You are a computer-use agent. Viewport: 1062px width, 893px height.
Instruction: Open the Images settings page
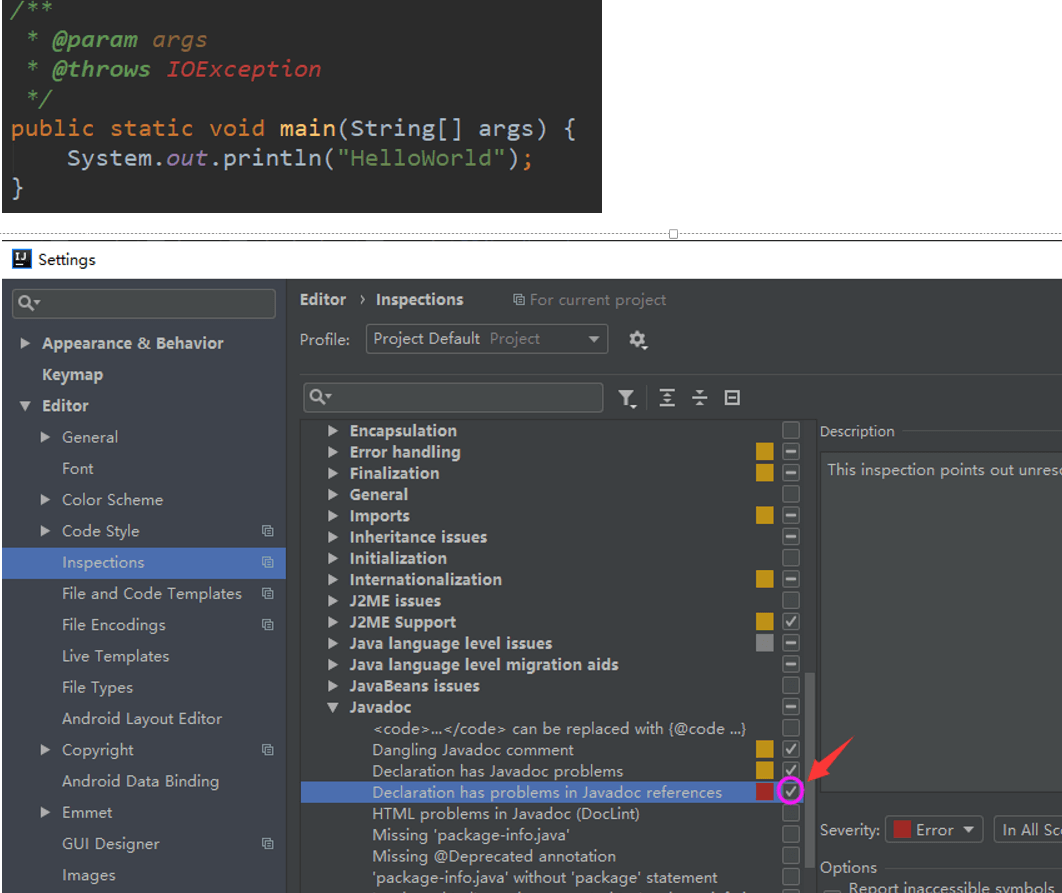[x=89, y=875]
